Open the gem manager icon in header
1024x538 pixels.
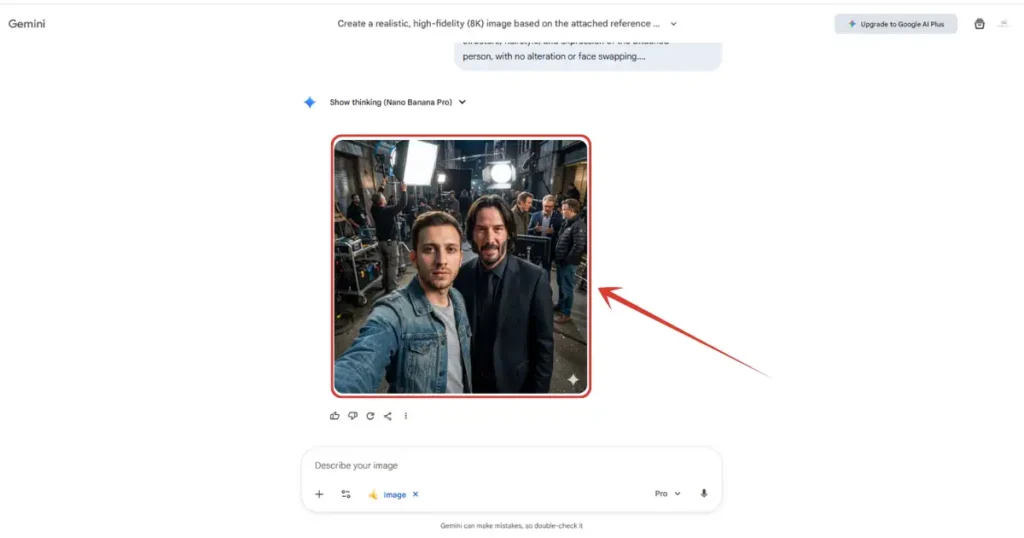(979, 24)
